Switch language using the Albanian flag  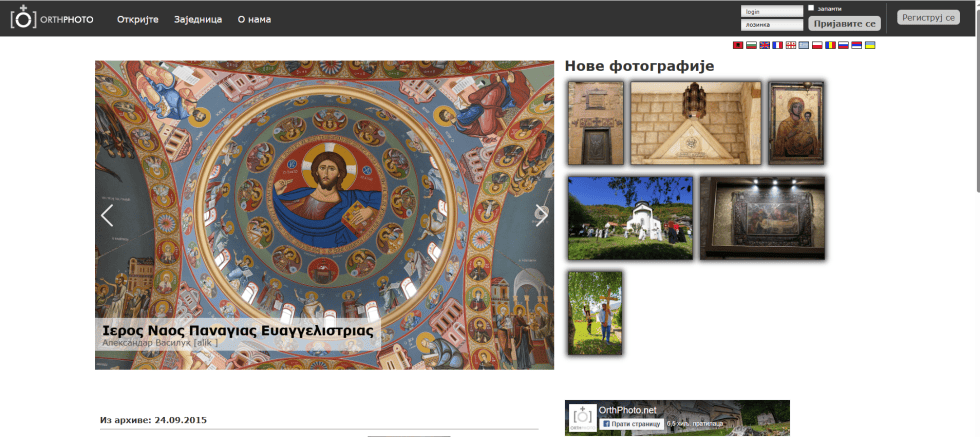click(x=739, y=46)
